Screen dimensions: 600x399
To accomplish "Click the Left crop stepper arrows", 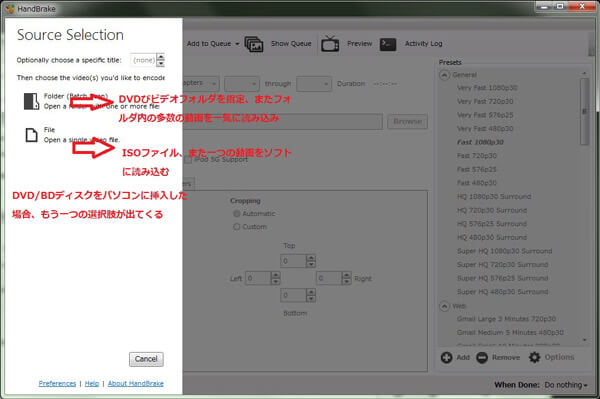I will (x=276, y=278).
